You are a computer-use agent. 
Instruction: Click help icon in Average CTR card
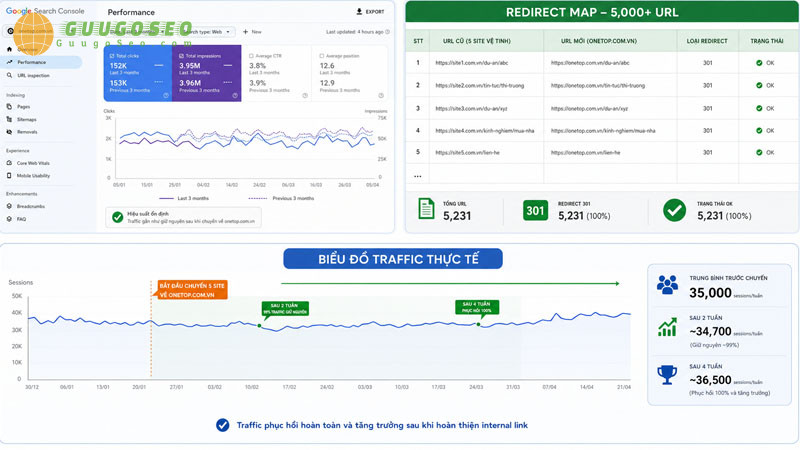pyautogui.click(x=305, y=95)
